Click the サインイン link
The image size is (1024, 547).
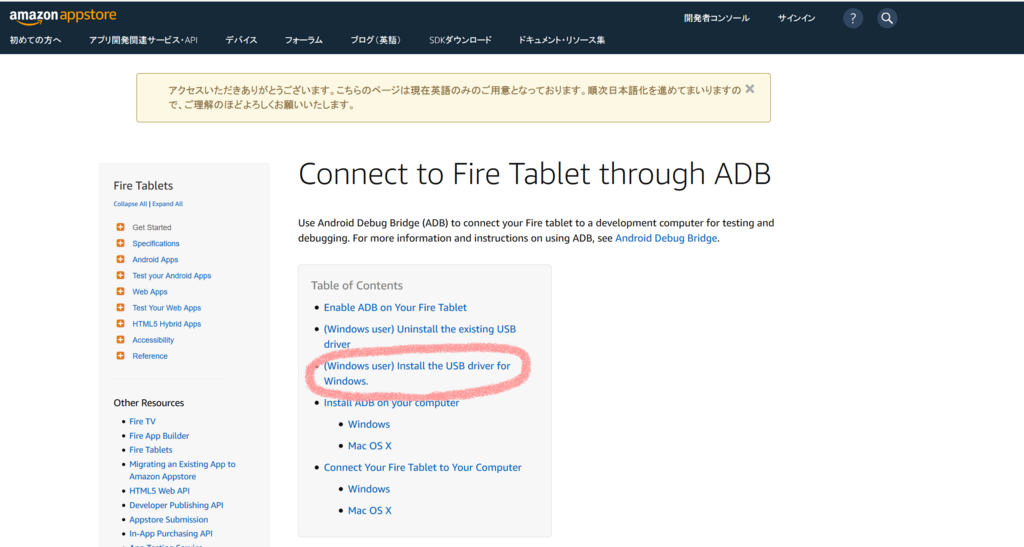tap(796, 18)
